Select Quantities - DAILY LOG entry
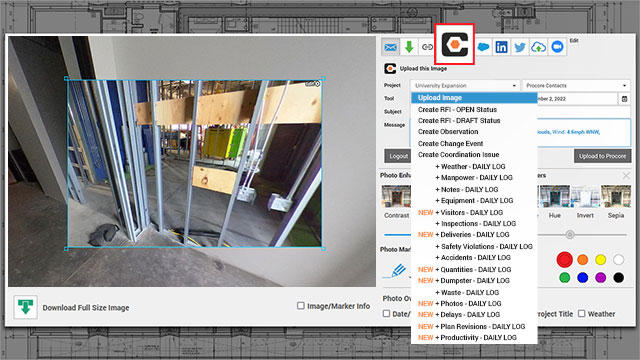Screen dimensions: 640x360 [464, 269]
